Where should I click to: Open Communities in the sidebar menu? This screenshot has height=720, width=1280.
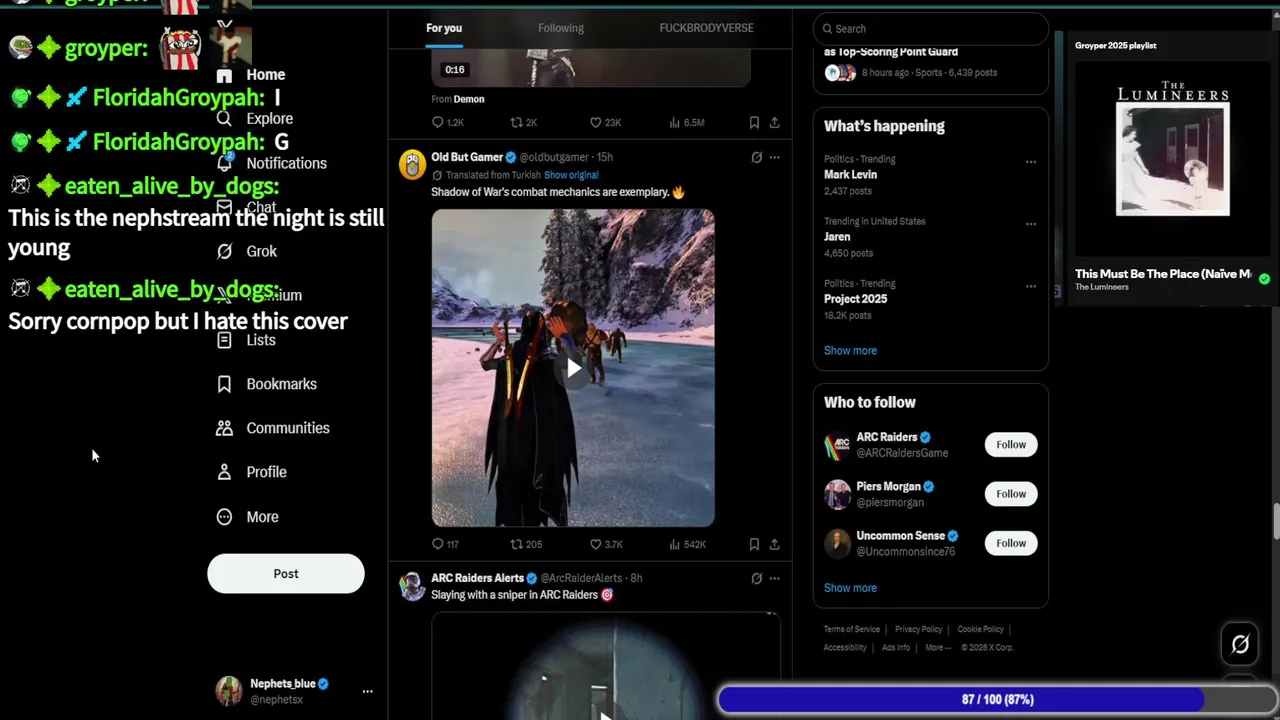(287, 428)
